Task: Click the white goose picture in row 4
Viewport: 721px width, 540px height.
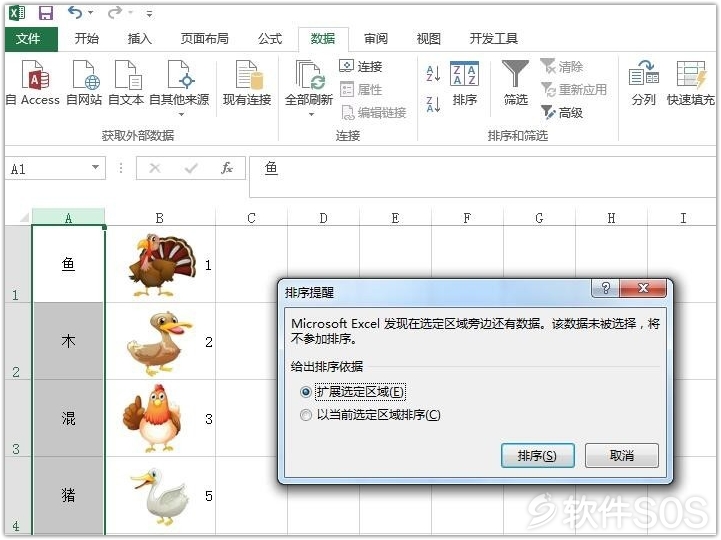Action: (x=161, y=496)
